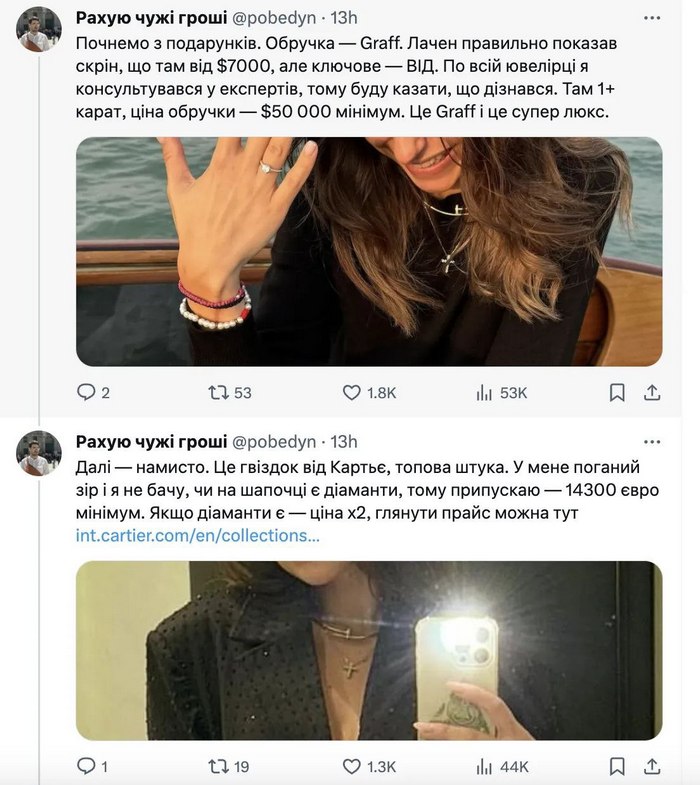Open the int.cartier.com collections link
Image resolution: width=700 pixels, height=785 pixels.
[198, 535]
